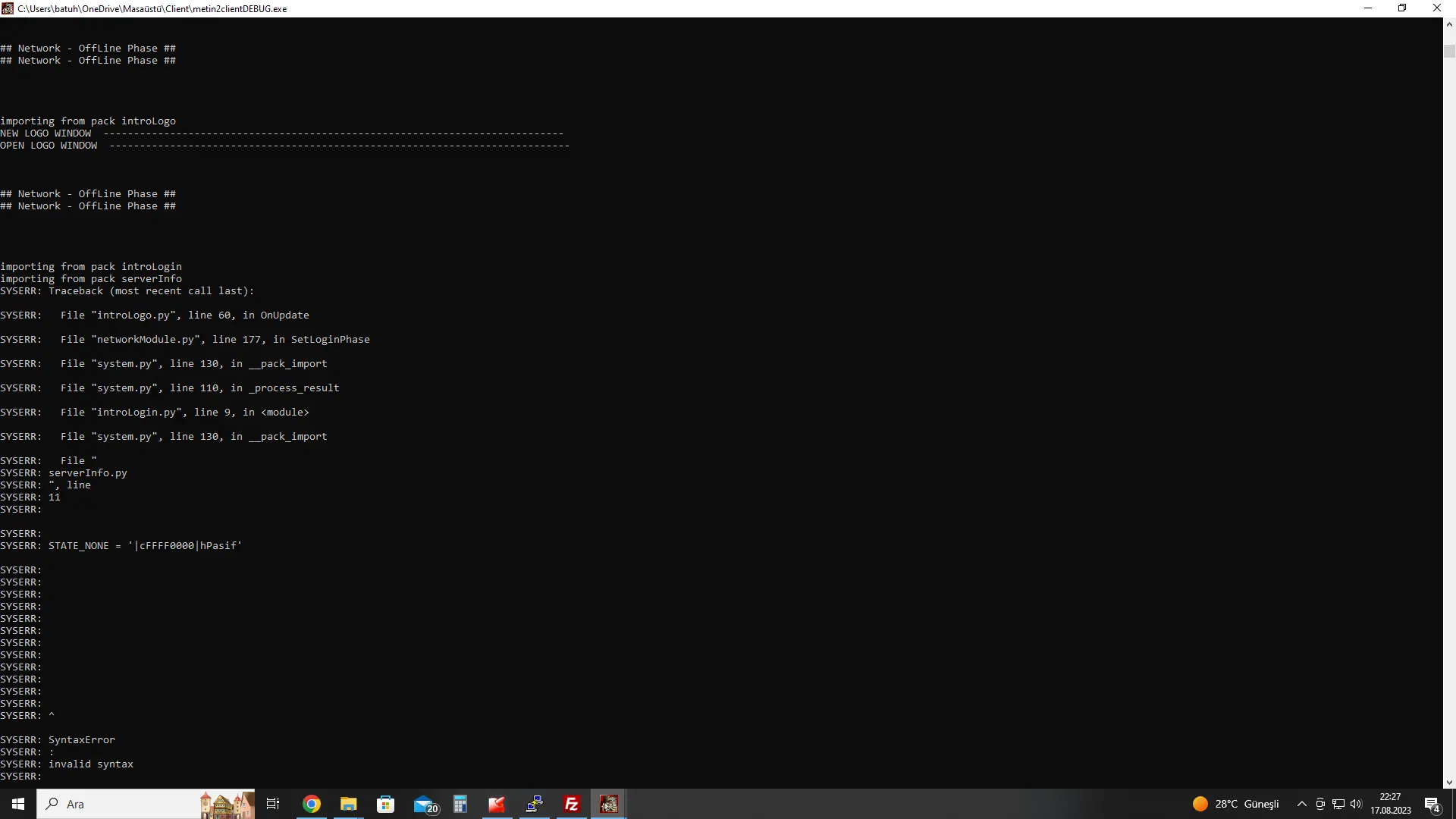This screenshot has width=1456, height=819.
Task: Click 'importing from pack introLogin' line
Action: pyautogui.click(x=91, y=267)
